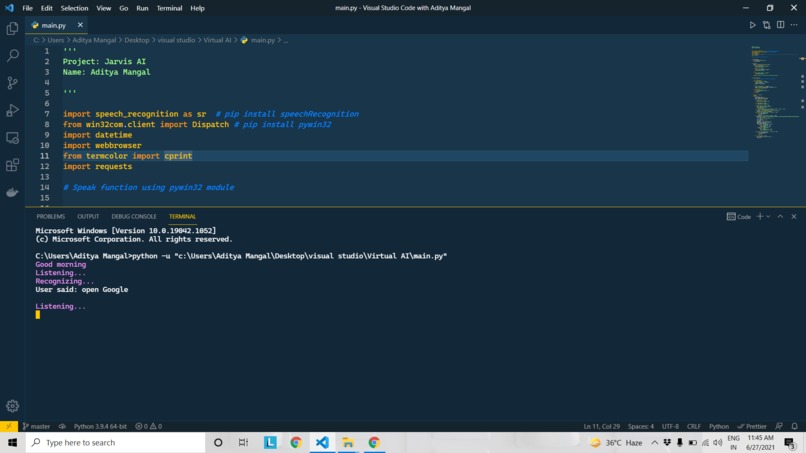Click the remote window indicator in status bar
The width and height of the screenshot is (806, 453).
coord(9,426)
